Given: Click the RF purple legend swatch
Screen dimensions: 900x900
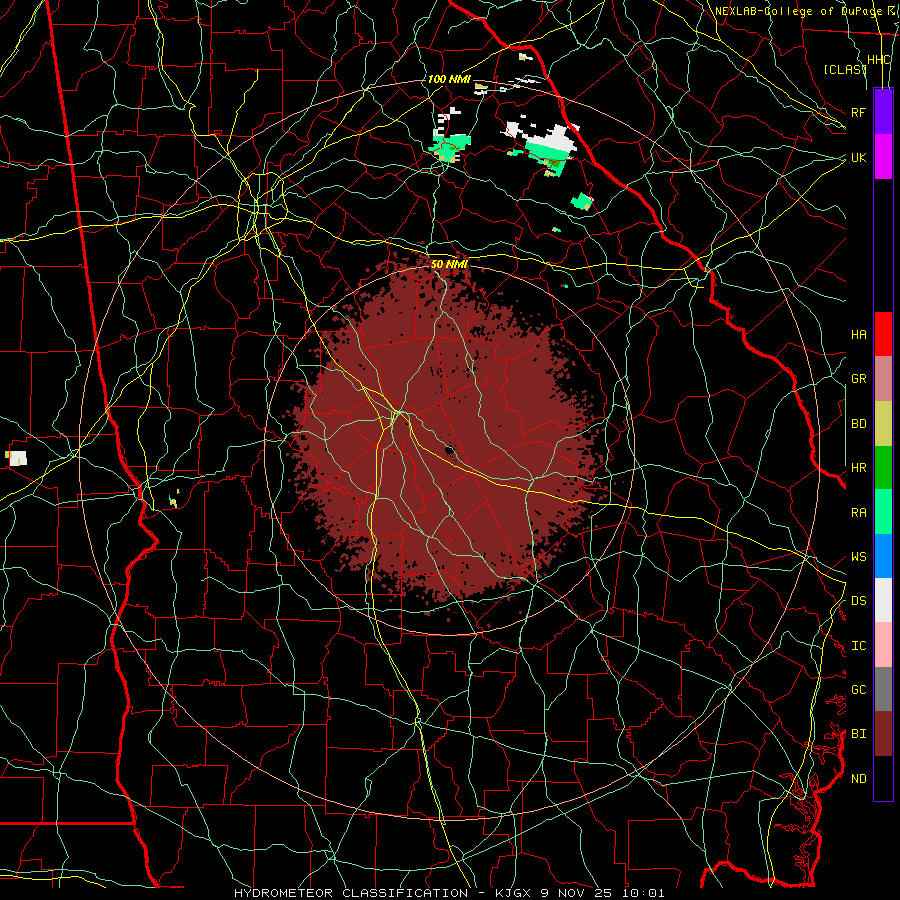Looking at the screenshot, I should [883, 112].
